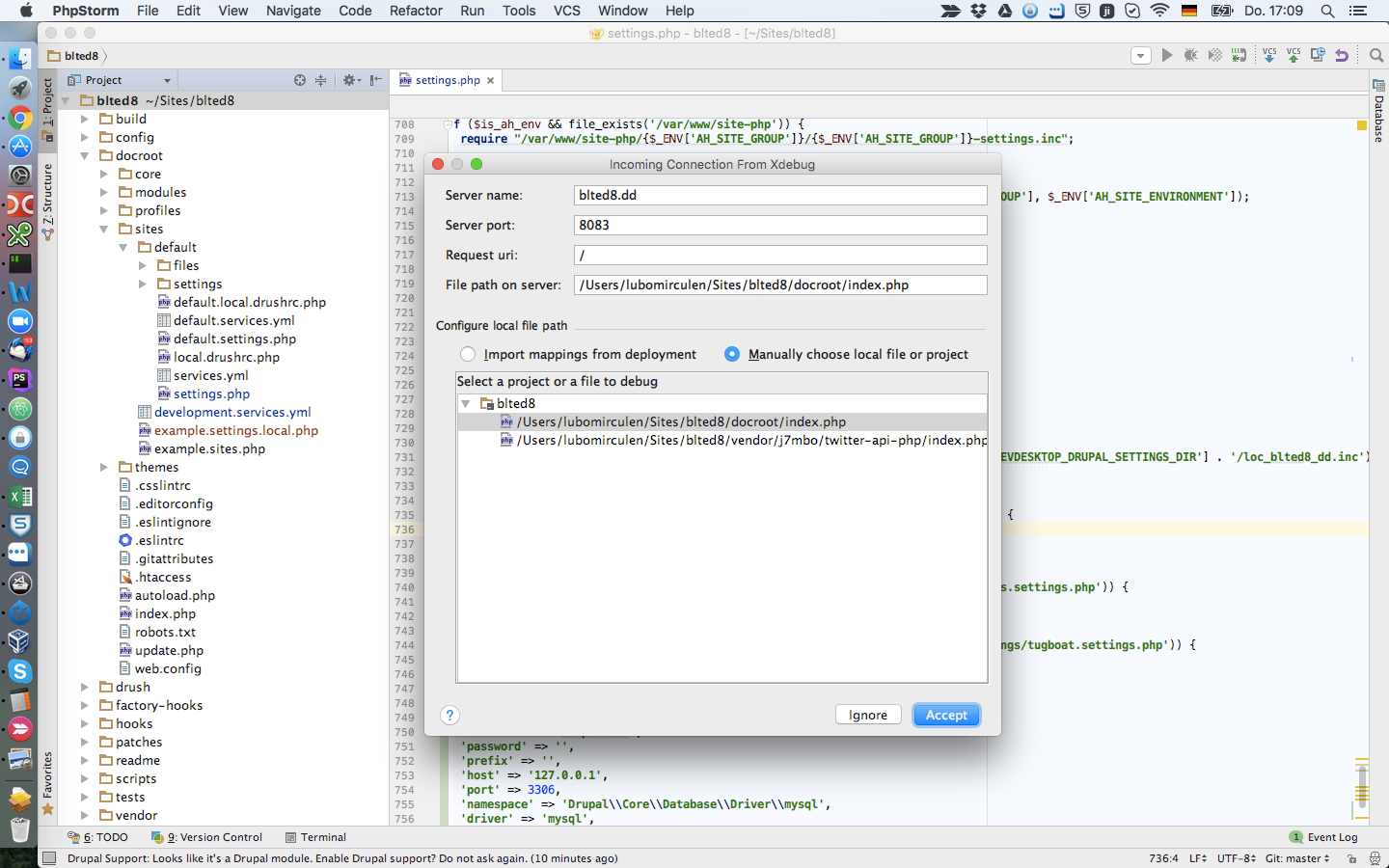Click the Server port field

pyautogui.click(x=780, y=225)
